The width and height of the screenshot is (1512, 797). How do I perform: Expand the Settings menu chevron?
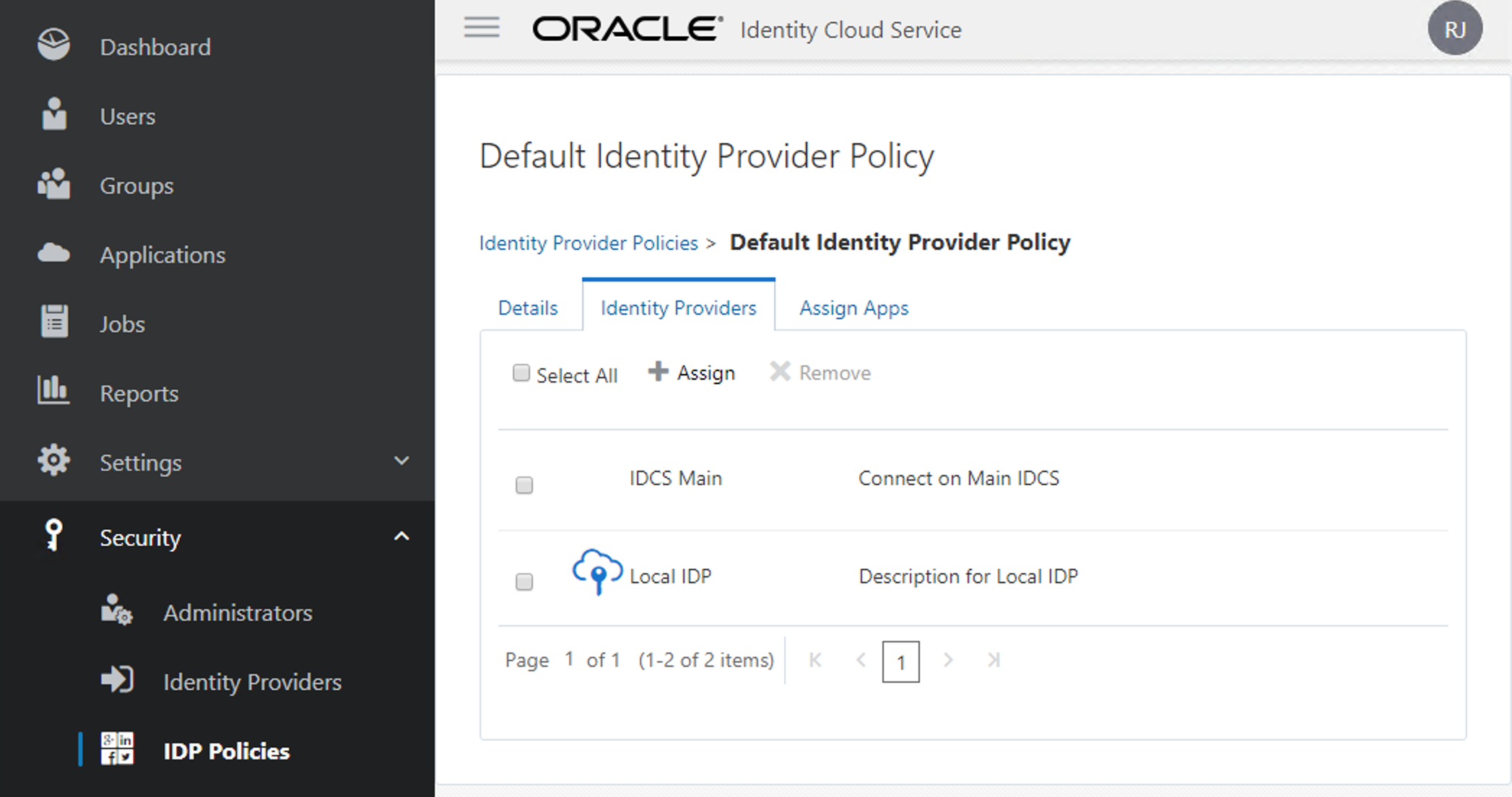click(x=401, y=461)
